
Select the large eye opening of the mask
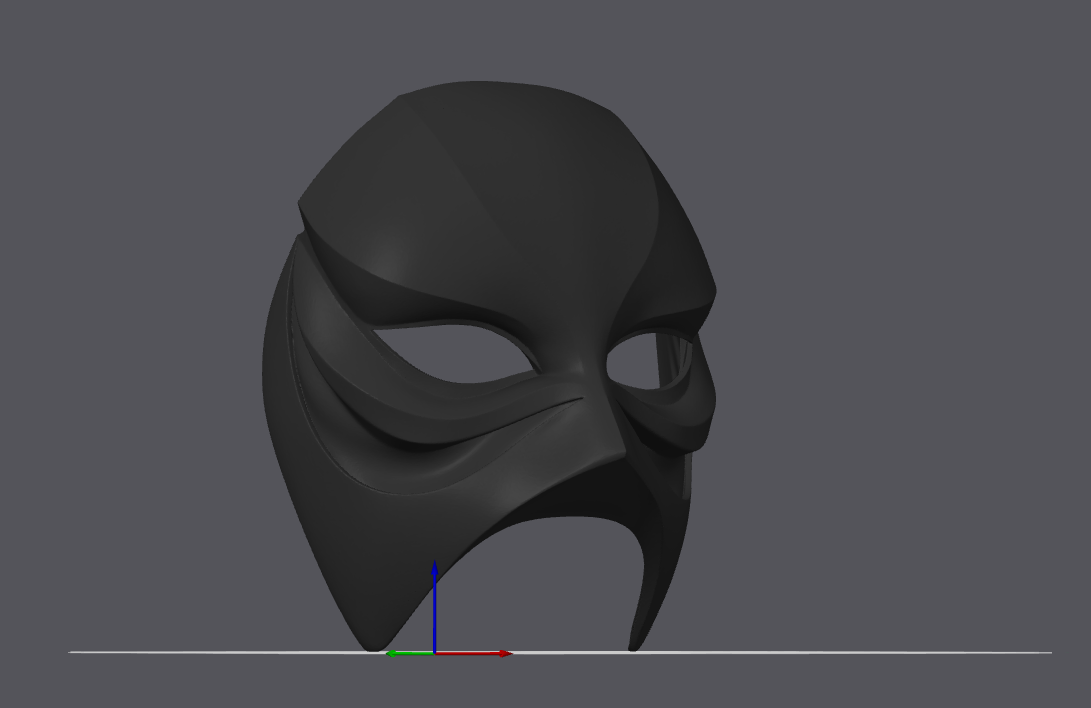[459, 351]
